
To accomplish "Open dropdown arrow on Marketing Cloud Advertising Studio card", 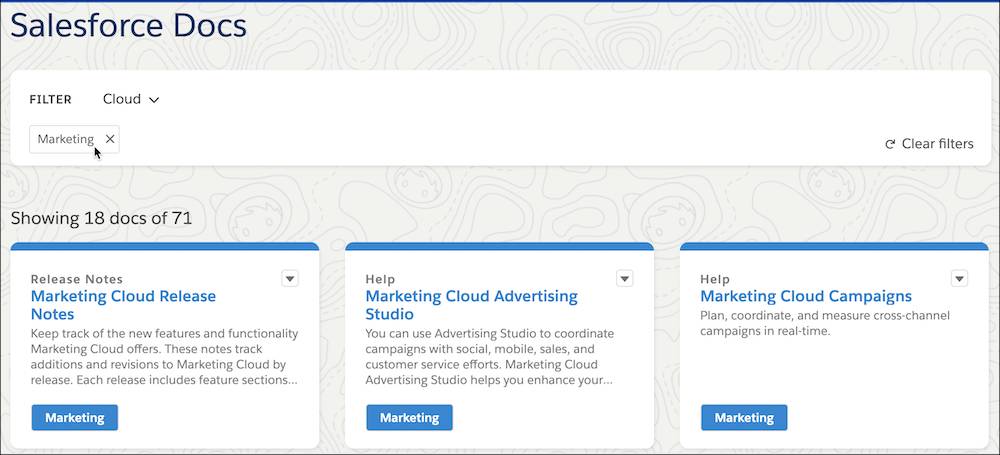I will [x=625, y=279].
